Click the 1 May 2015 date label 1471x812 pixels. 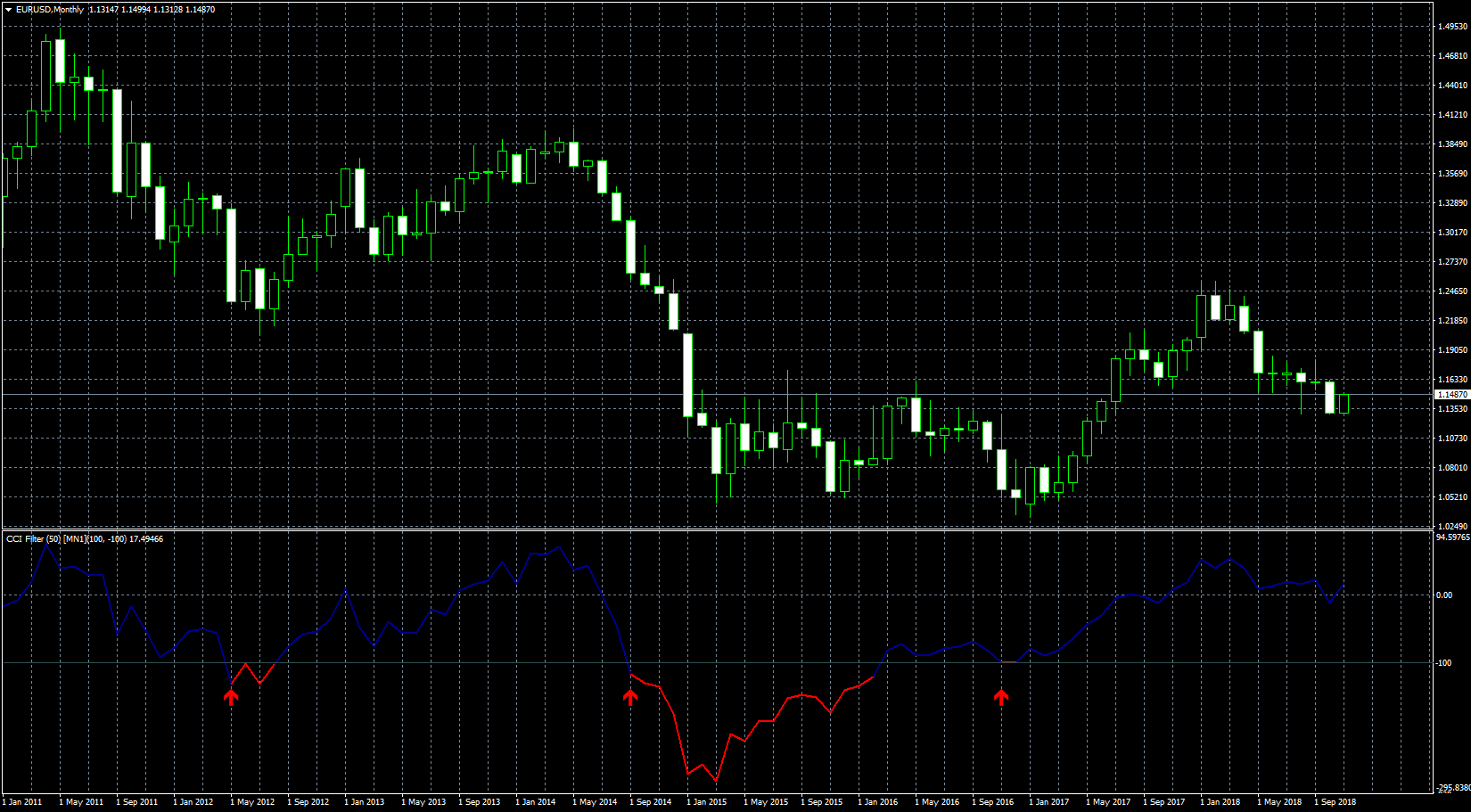click(766, 802)
